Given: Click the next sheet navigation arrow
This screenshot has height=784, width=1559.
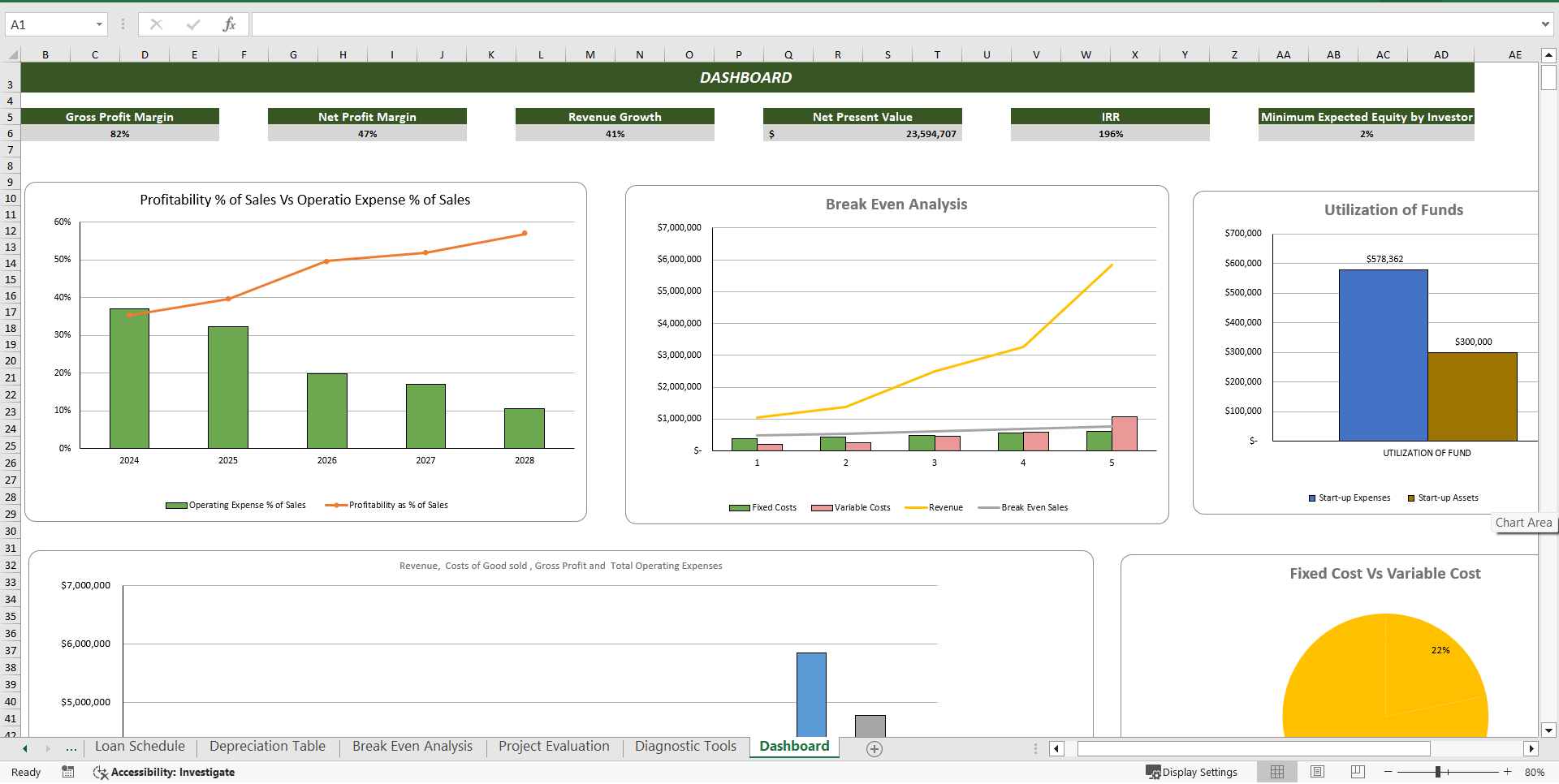Looking at the screenshot, I should (48, 748).
